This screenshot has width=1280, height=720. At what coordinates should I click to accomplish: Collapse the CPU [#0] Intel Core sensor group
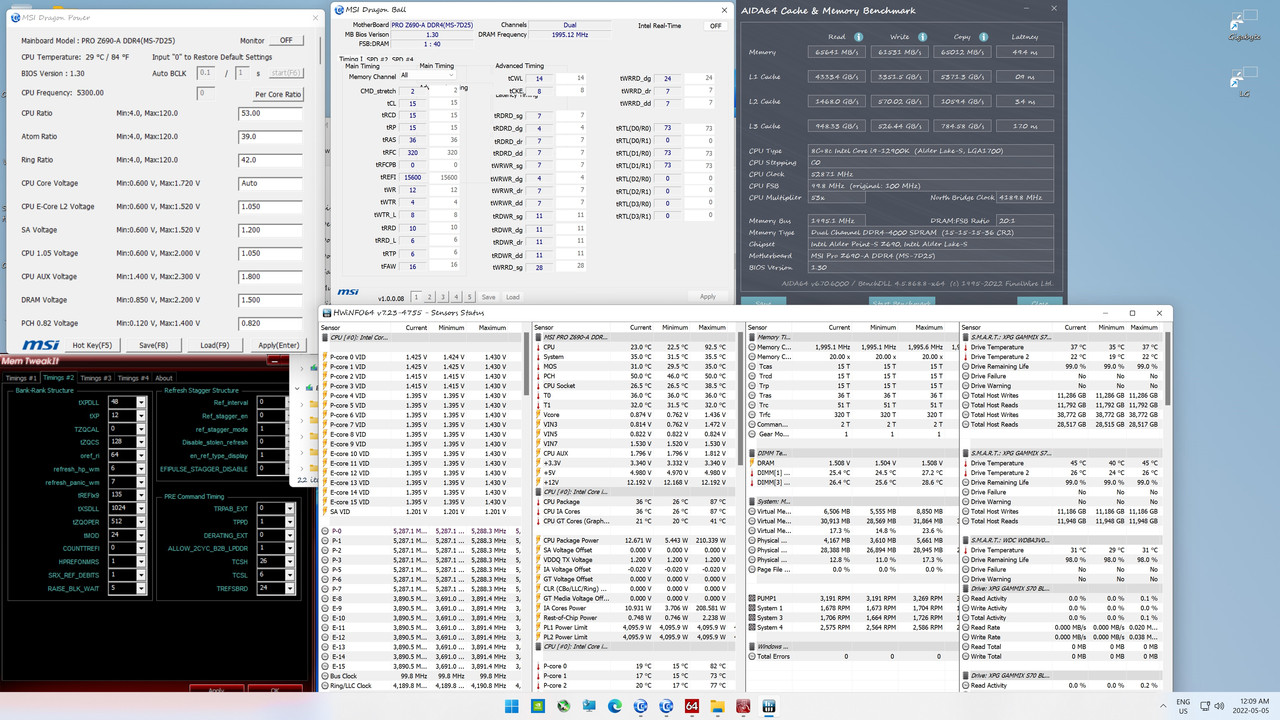coord(324,338)
